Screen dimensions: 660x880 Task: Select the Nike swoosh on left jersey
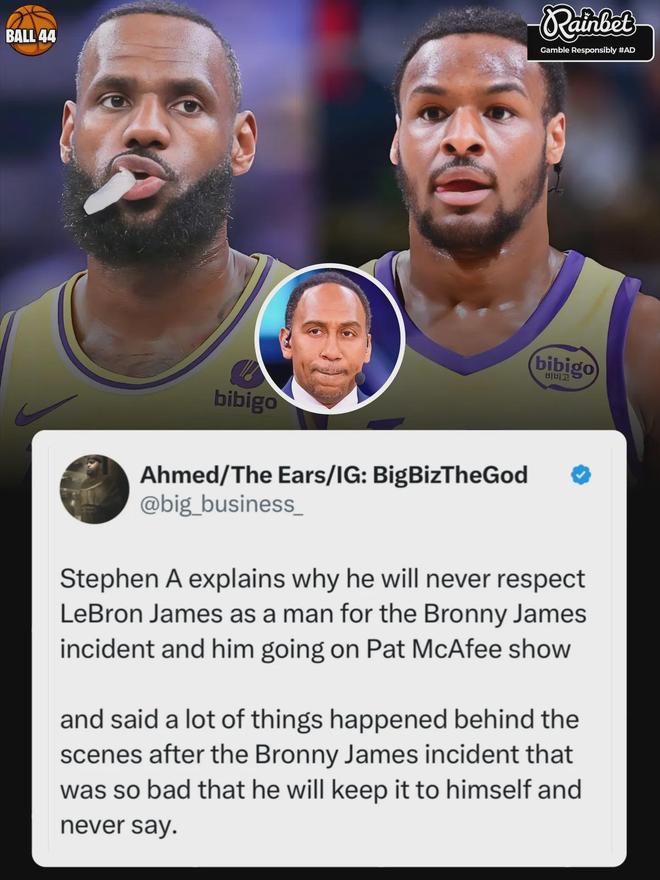44,411
